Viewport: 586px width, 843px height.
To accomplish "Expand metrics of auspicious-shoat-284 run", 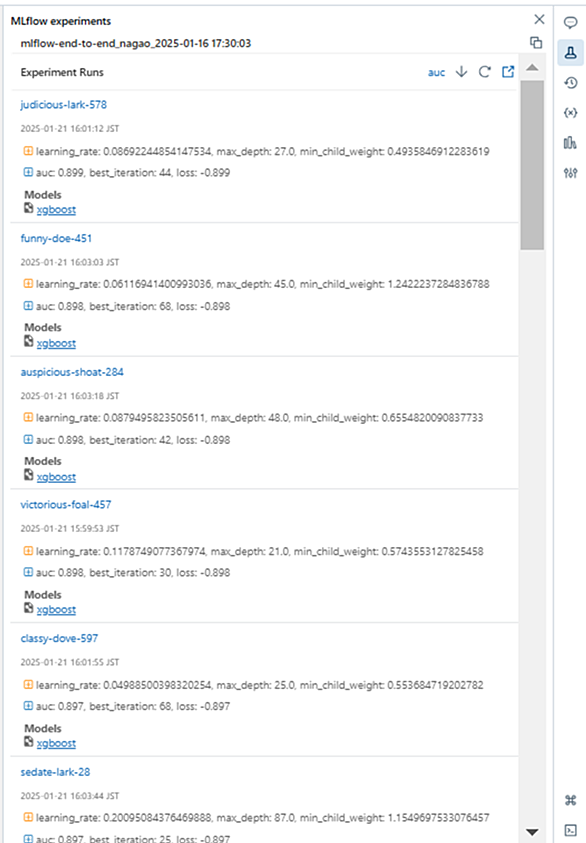I will pos(28,439).
